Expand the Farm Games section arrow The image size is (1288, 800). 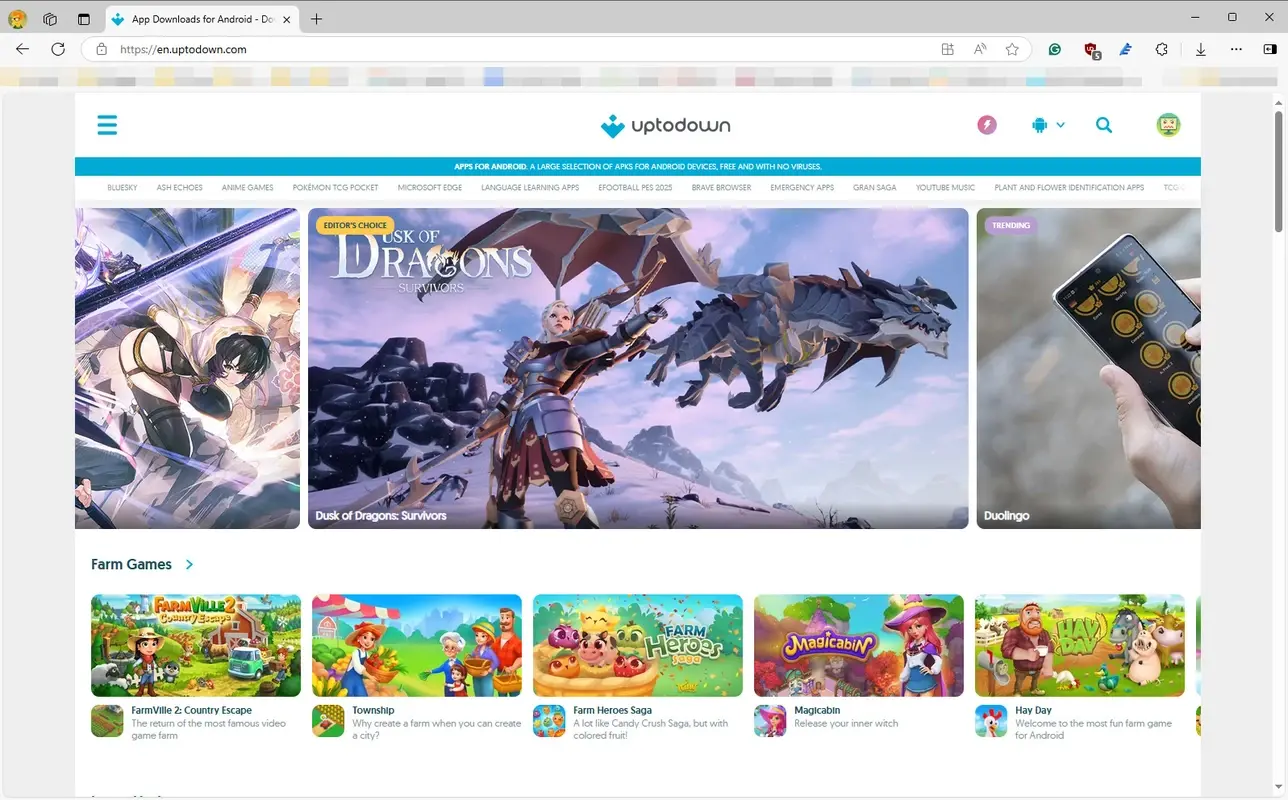click(189, 564)
